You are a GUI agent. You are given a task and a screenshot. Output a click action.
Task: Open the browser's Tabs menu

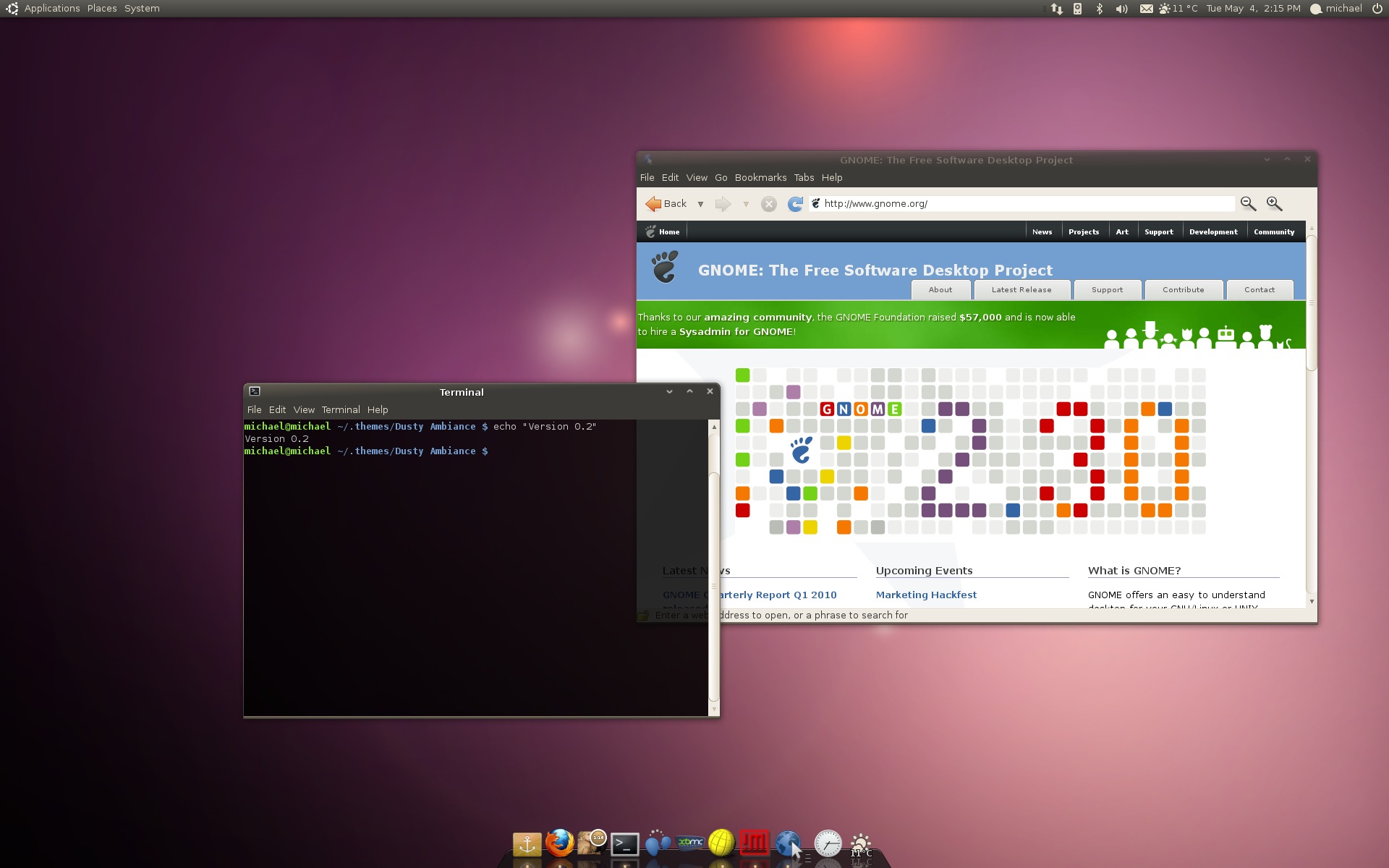pyautogui.click(x=804, y=177)
